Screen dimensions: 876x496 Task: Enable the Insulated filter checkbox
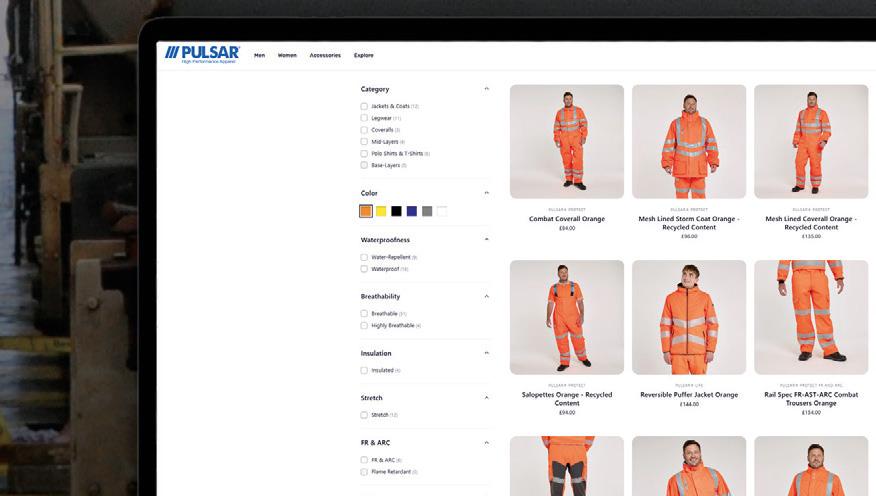[364, 370]
